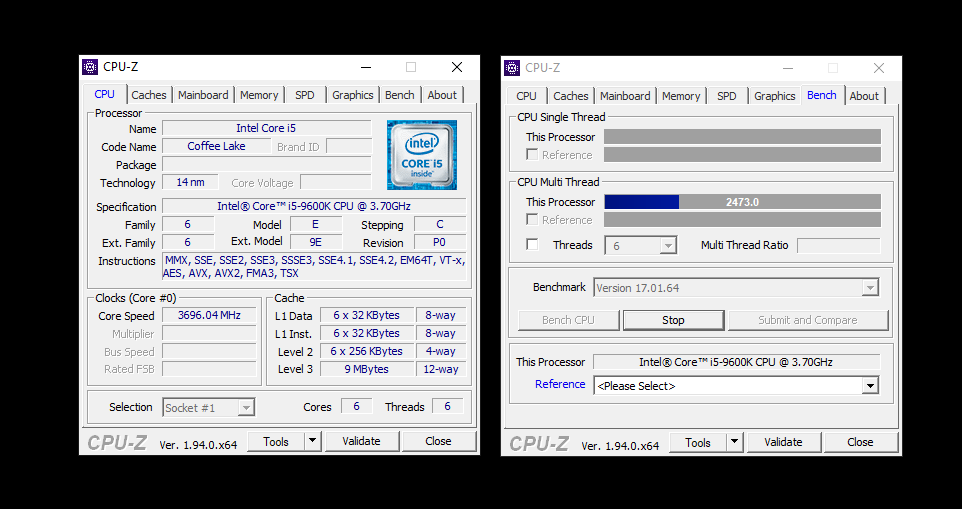Click Single Thread This Processor bar

pyautogui.click(x=742, y=137)
